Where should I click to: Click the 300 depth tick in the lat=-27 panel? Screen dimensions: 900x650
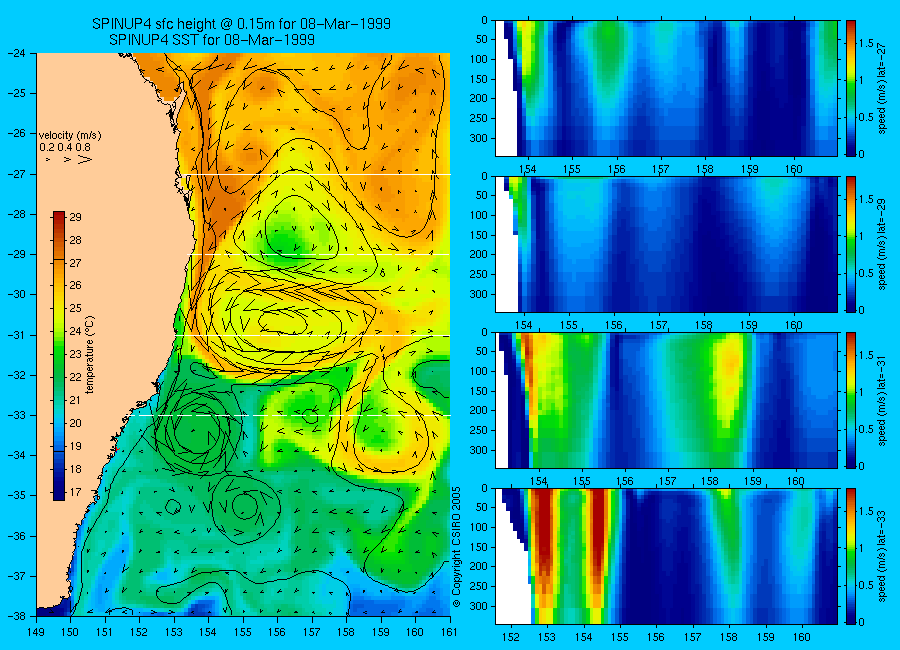click(478, 138)
